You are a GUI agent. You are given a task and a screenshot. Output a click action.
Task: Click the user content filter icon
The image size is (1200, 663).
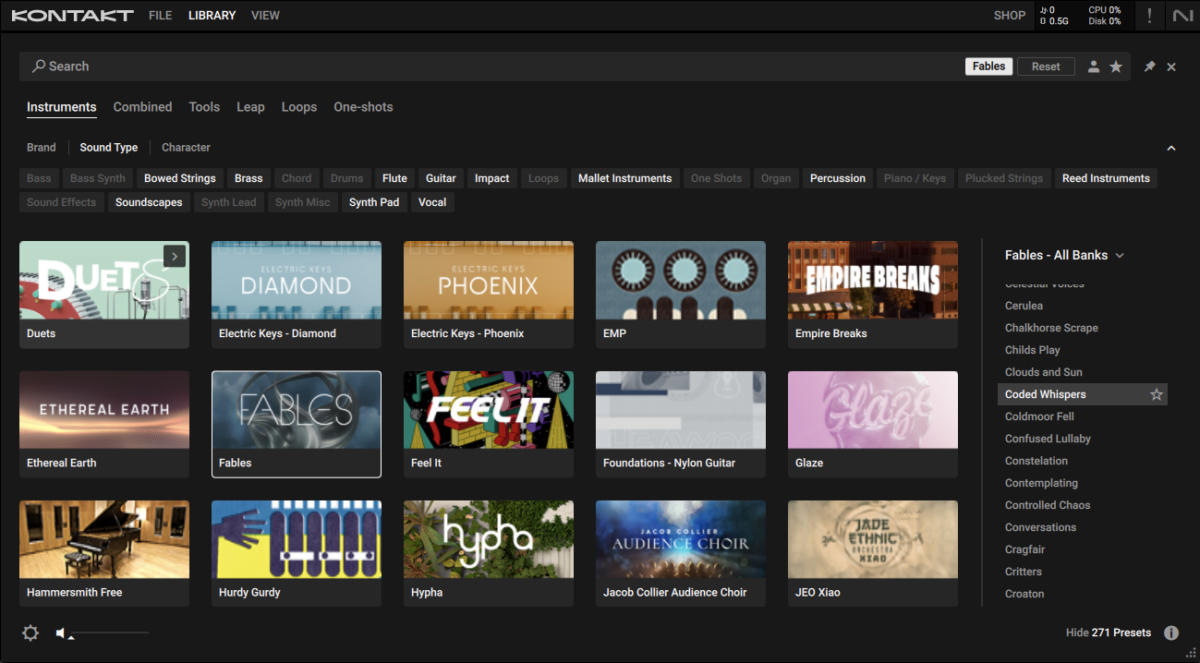point(1093,66)
